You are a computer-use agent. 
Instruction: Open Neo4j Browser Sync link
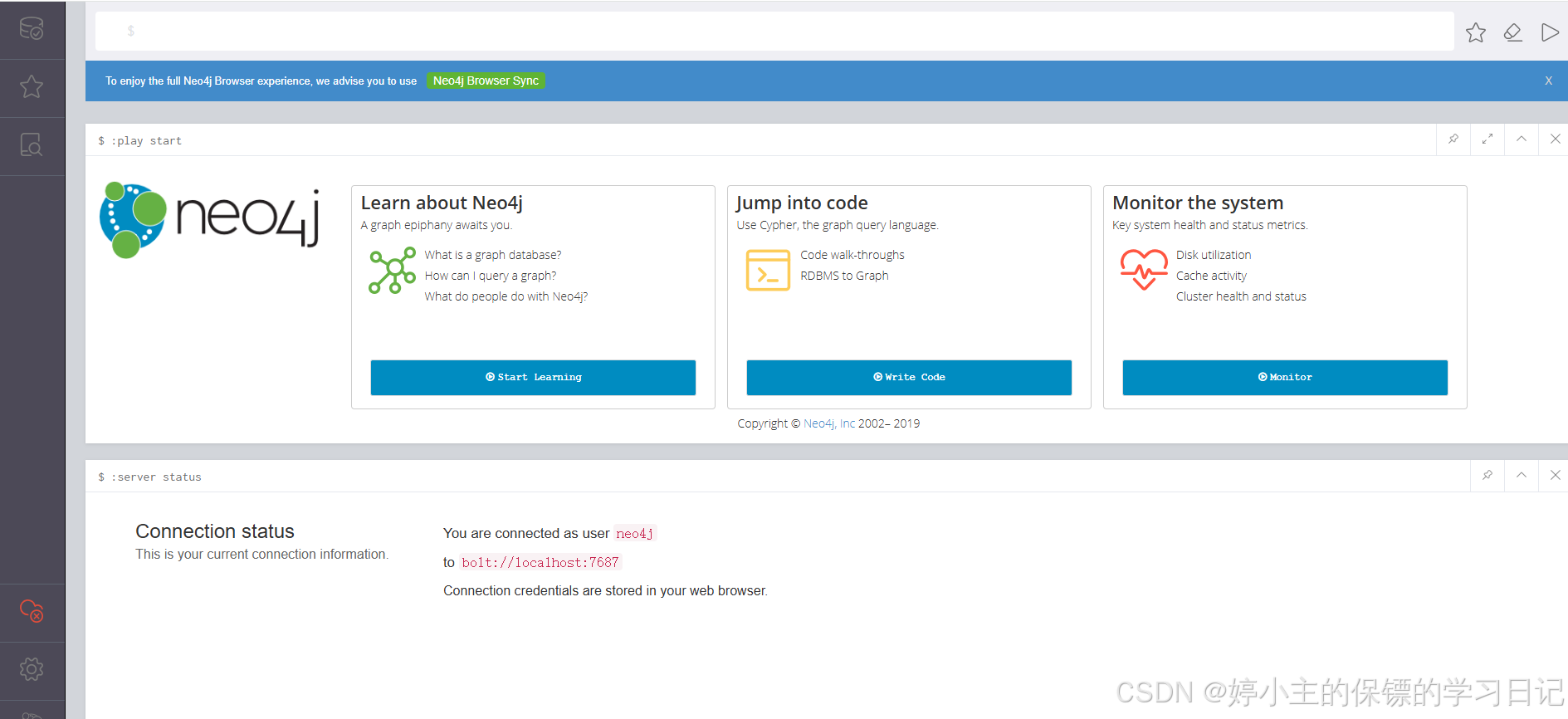click(486, 81)
